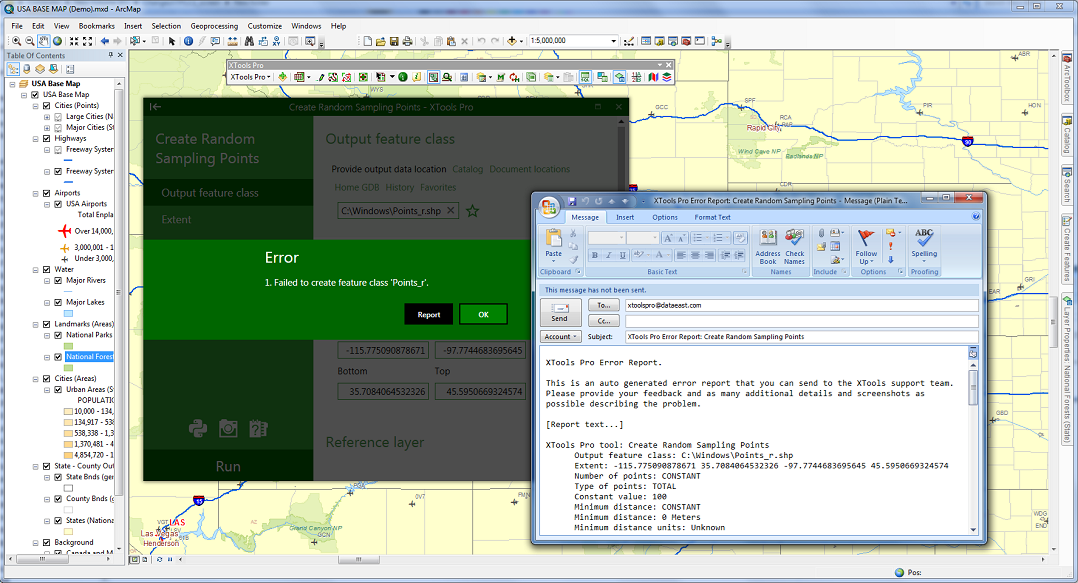Collapse the Cities (Points) group

point(36,106)
